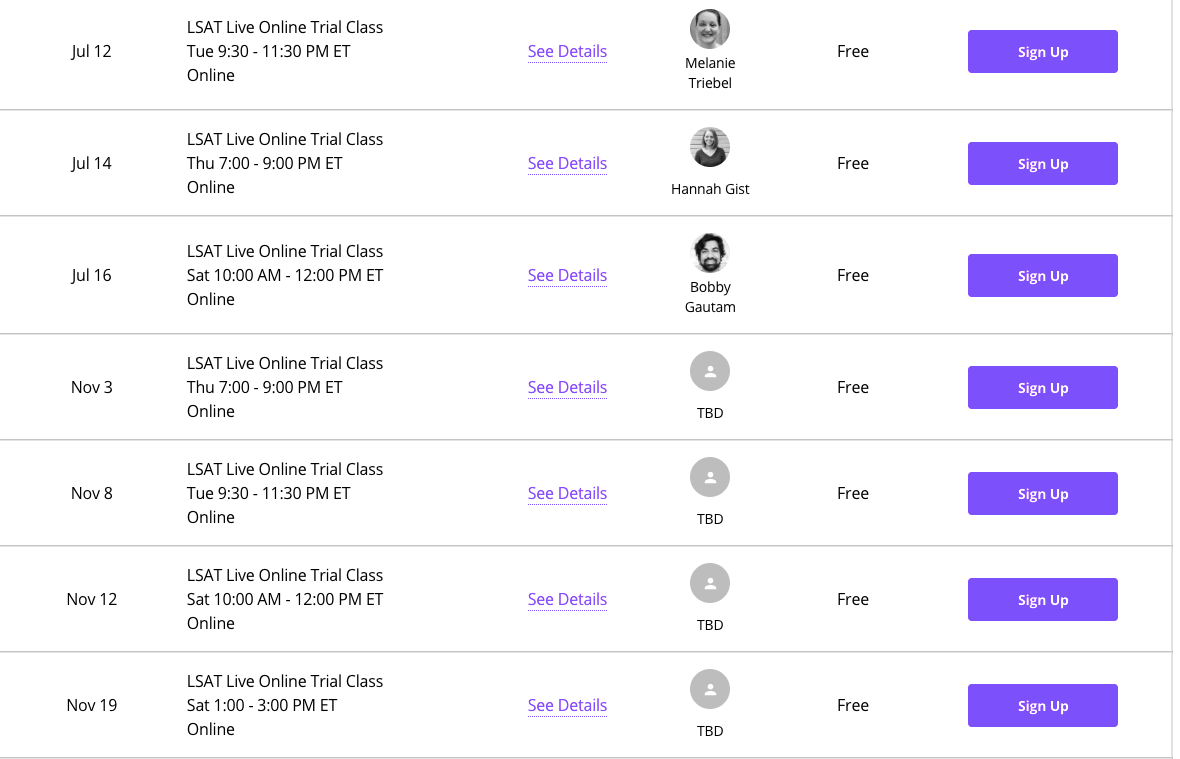Open See Details for the Jul 14 class
This screenshot has width=1180, height=759.
pyautogui.click(x=567, y=163)
